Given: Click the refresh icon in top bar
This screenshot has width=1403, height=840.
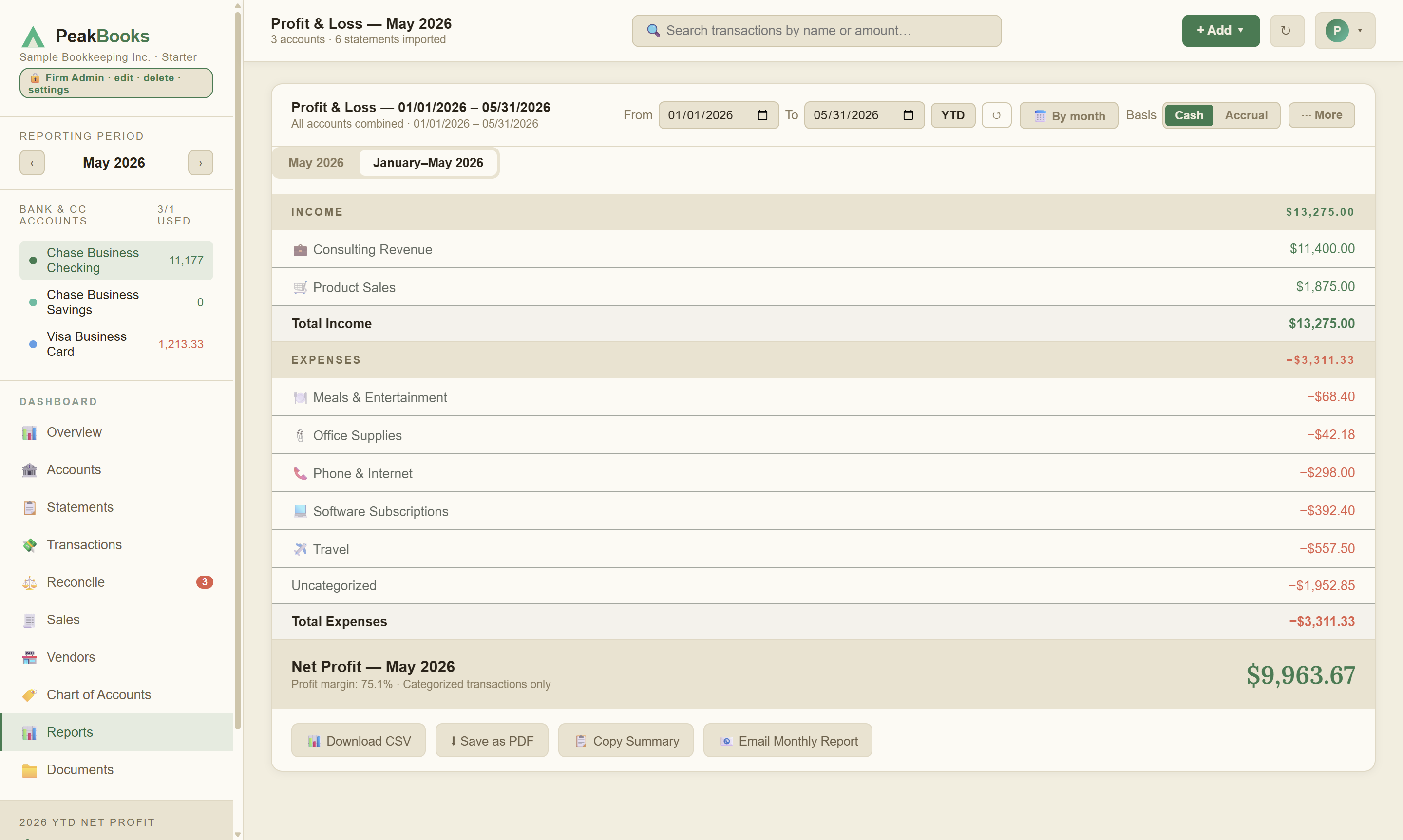Looking at the screenshot, I should coord(1287,31).
